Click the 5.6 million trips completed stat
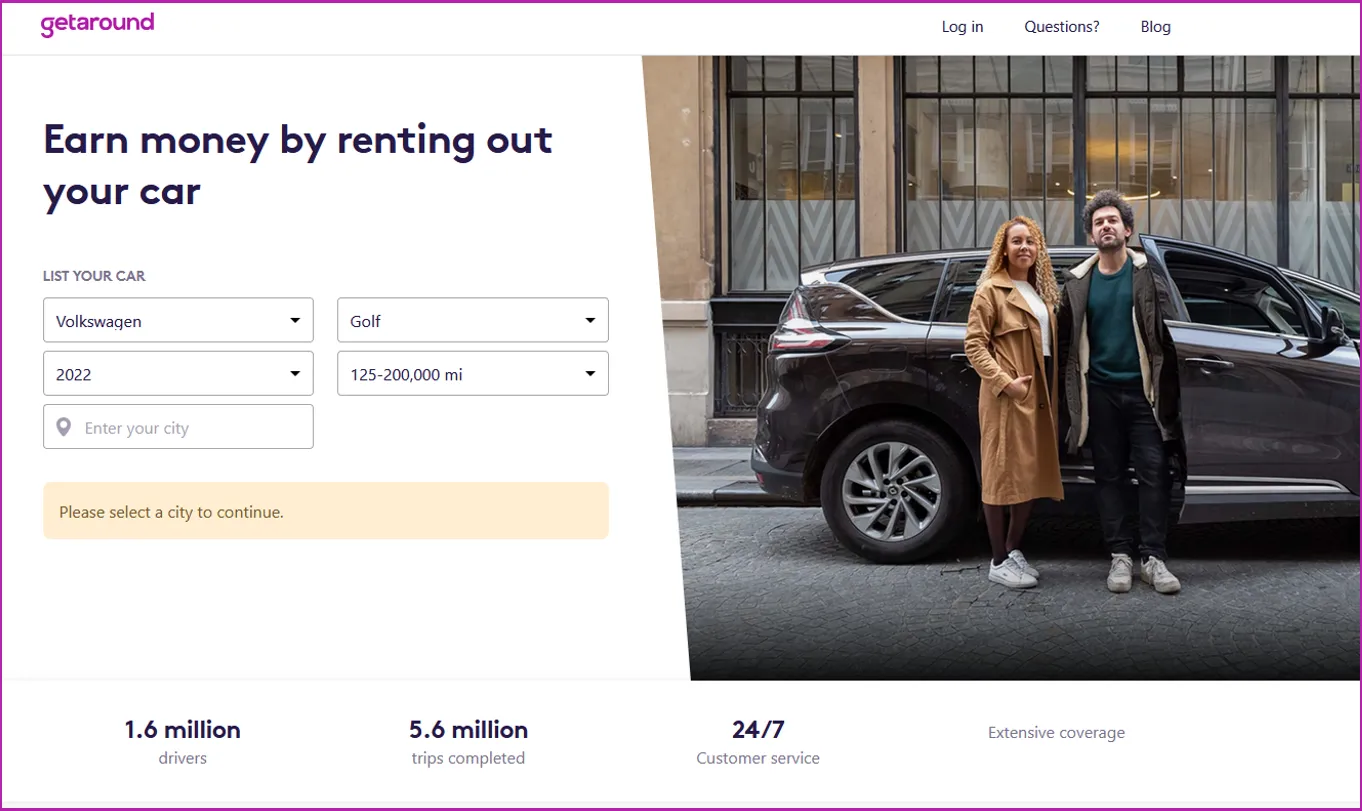The image size is (1362, 811). [468, 742]
